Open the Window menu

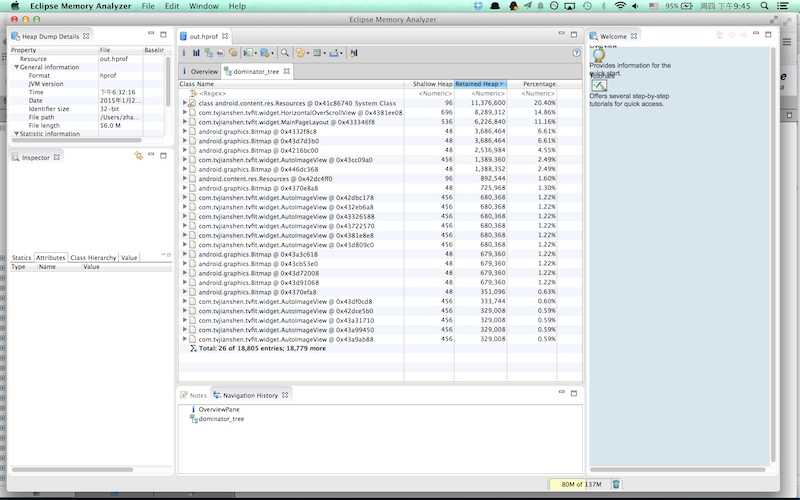pos(204,6)
